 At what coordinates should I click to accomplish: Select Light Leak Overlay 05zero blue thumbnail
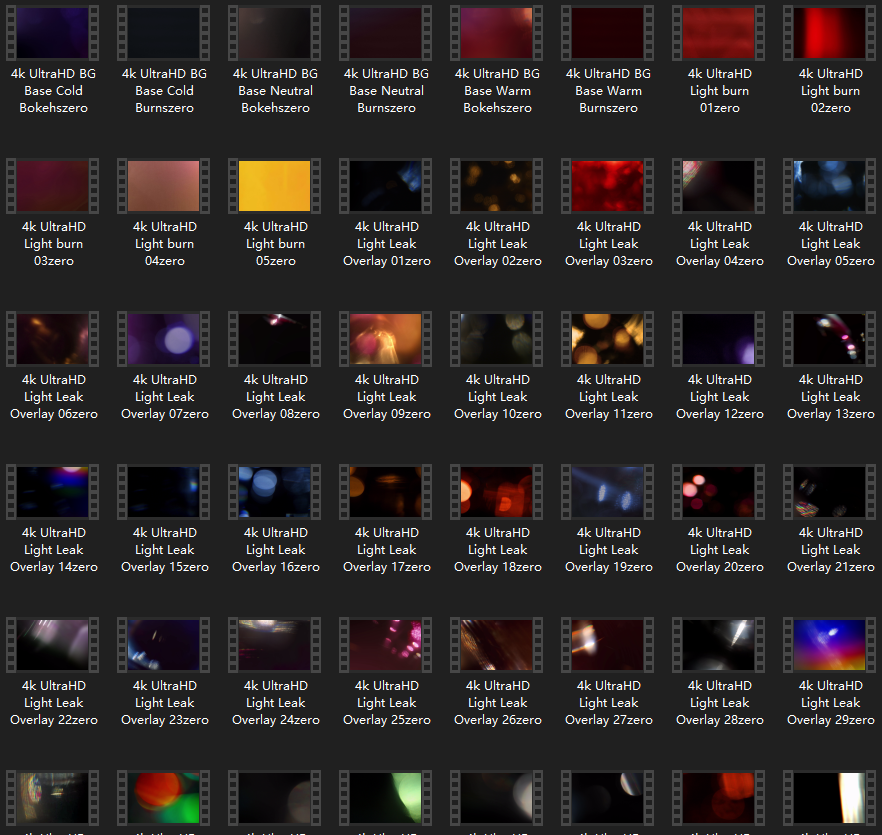(x=829, y=186)
